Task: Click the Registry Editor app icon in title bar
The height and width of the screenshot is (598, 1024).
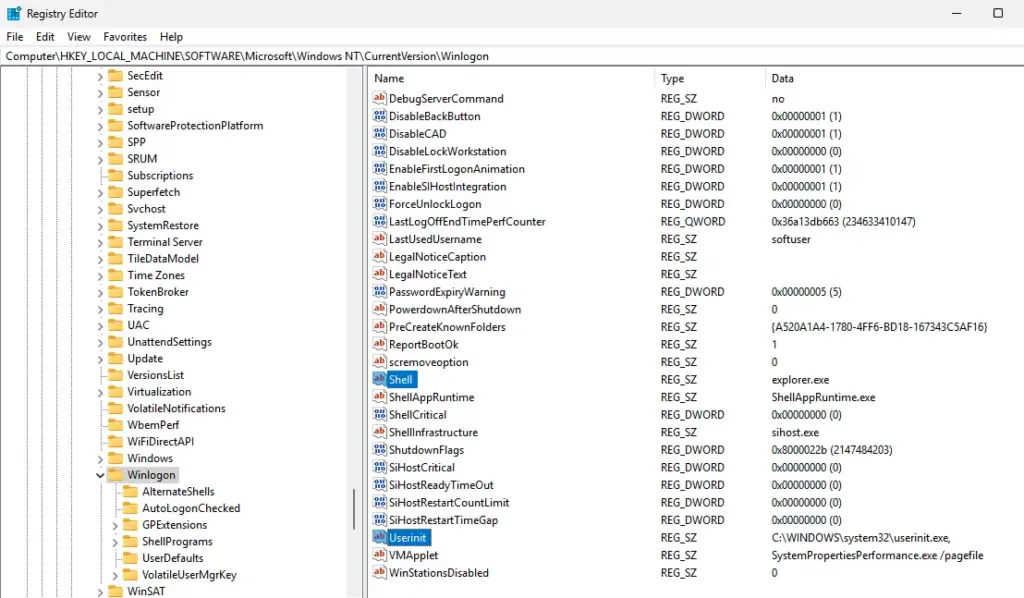Action: click(x=12, y=13)
